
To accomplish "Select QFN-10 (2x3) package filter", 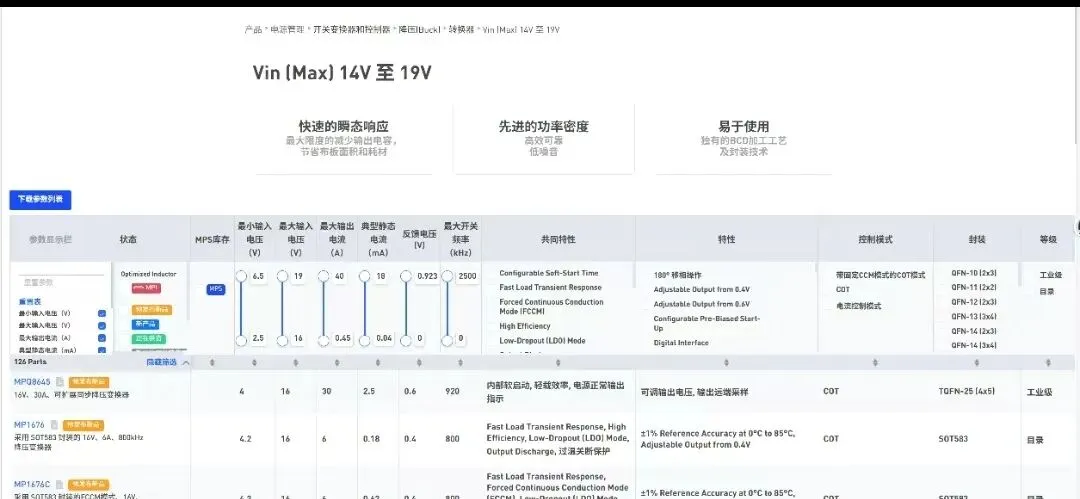I will (x=973, y=273).
